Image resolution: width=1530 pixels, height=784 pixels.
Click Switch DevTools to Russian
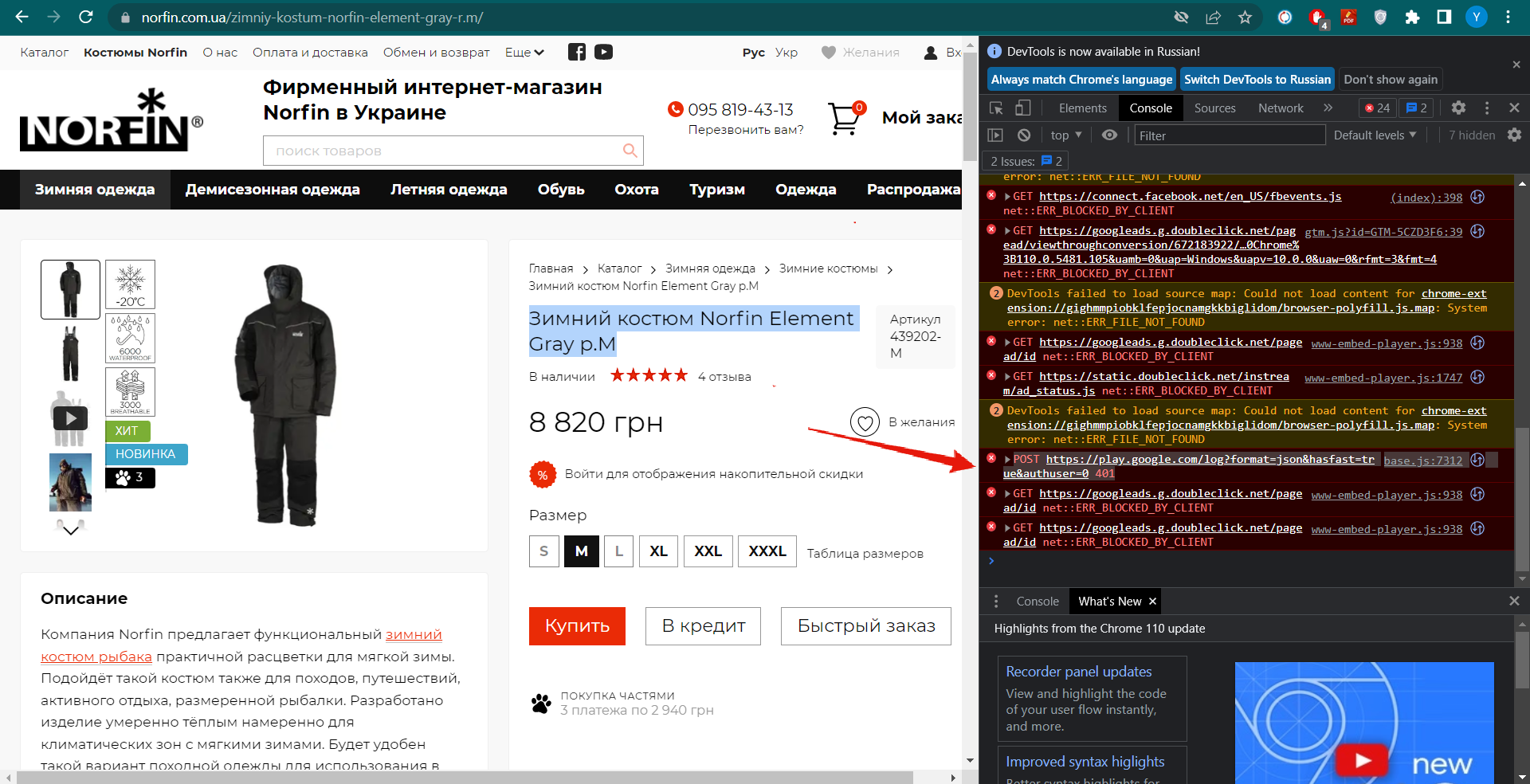(1257, 79)
